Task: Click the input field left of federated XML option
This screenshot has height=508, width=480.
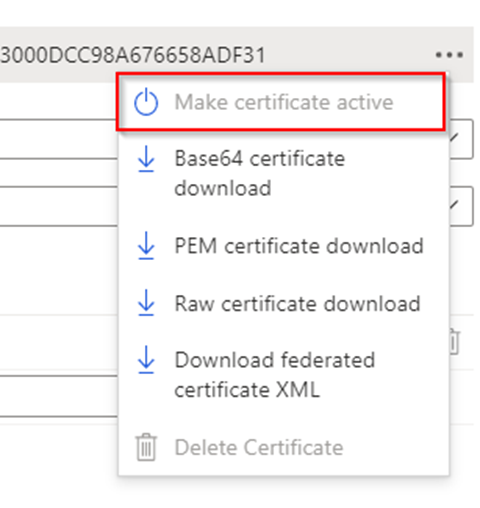Action: (59, 396)
